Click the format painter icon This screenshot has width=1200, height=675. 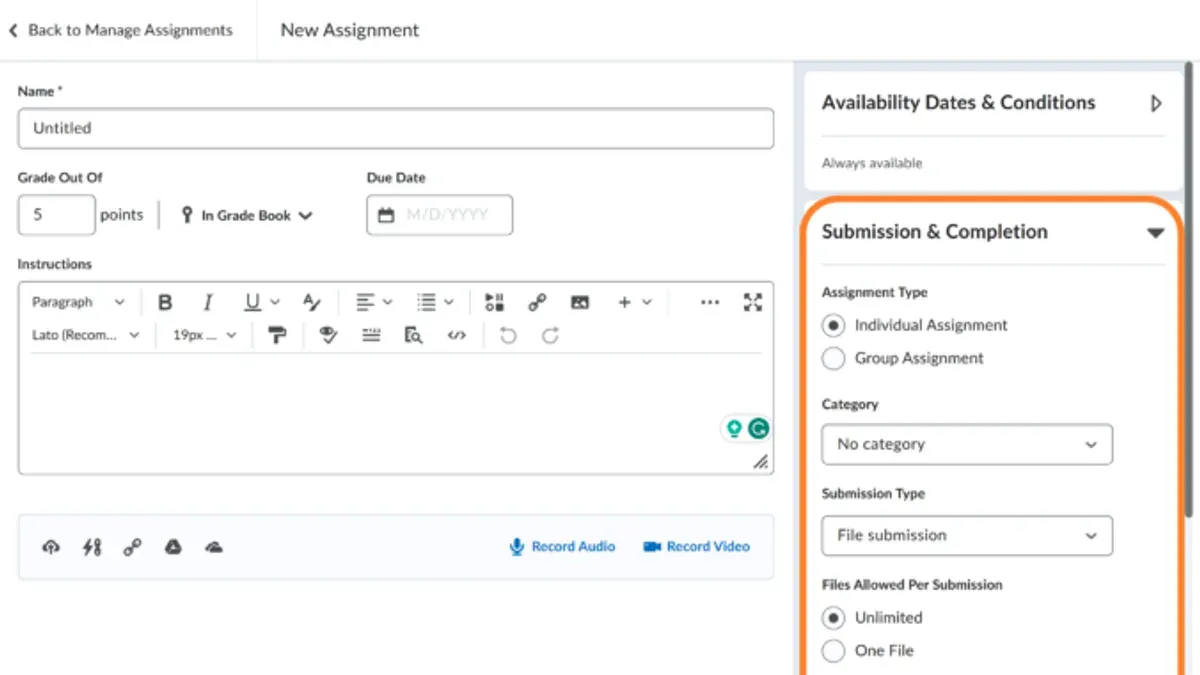click(278, 336)
